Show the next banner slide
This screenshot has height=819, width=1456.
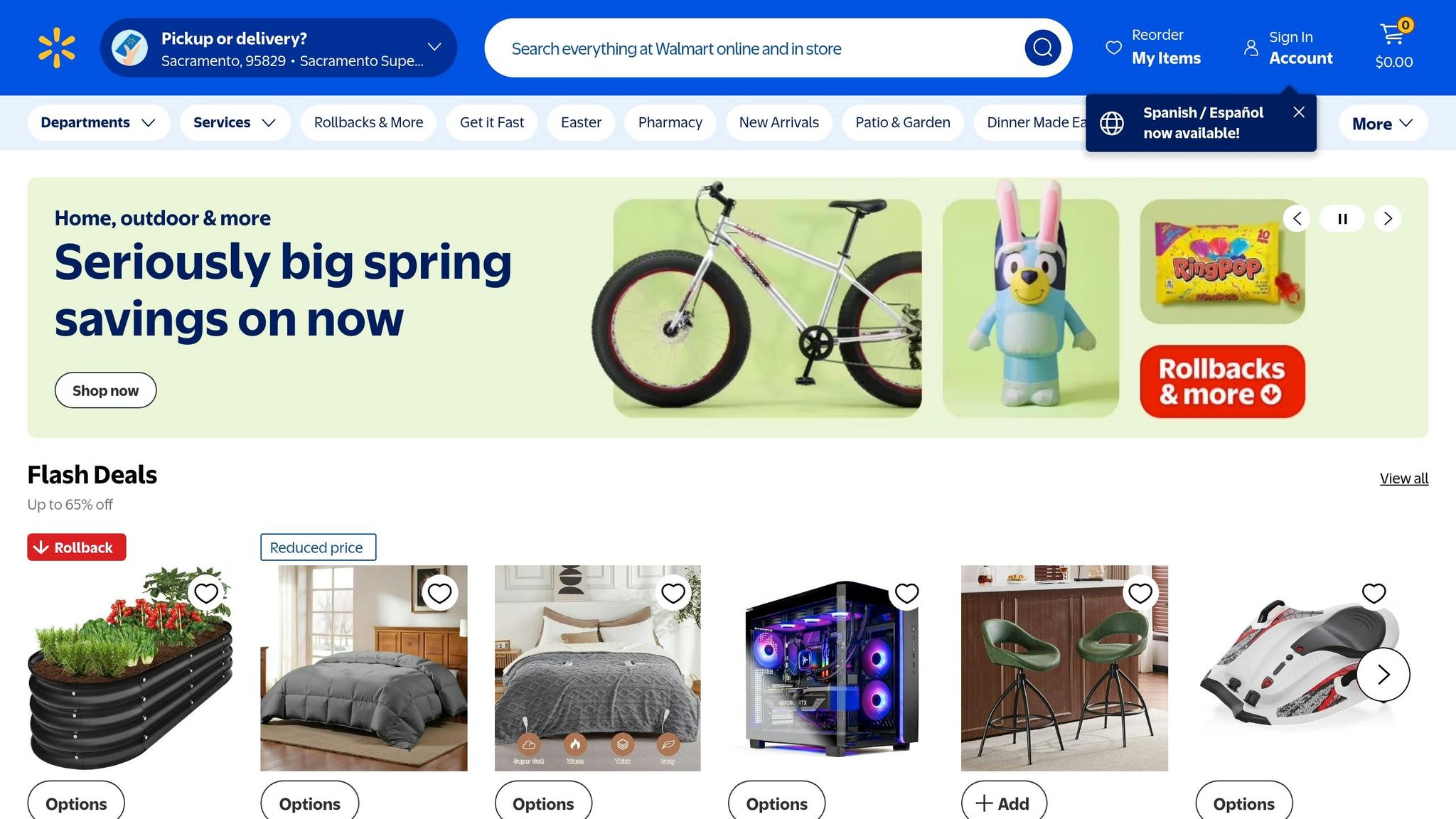[1387, 218]
